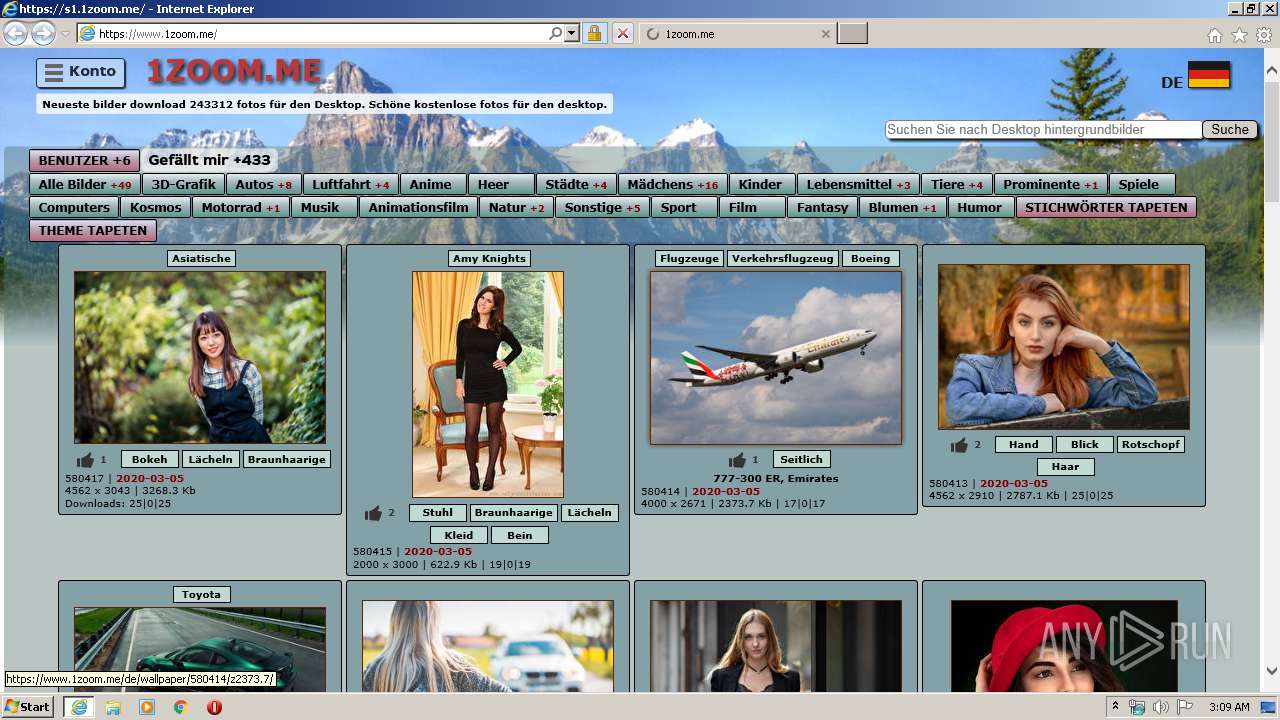The width and height of the screenshot is (1280, 720).
Task: Open the Windows Start button
Action: pyautogui.click(x=28, y=707)
